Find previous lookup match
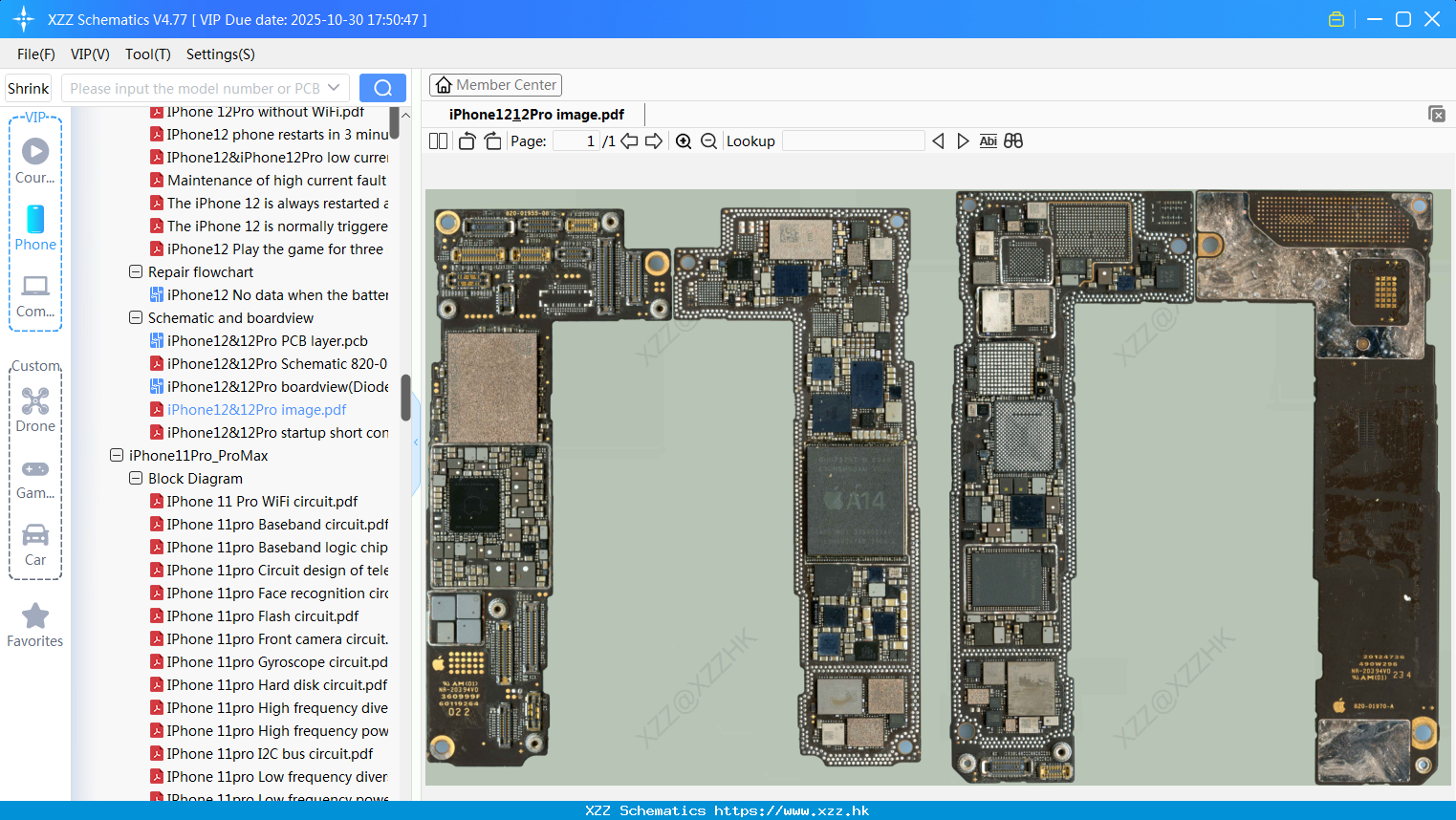1456x820 pixels. tap(938, 141)
